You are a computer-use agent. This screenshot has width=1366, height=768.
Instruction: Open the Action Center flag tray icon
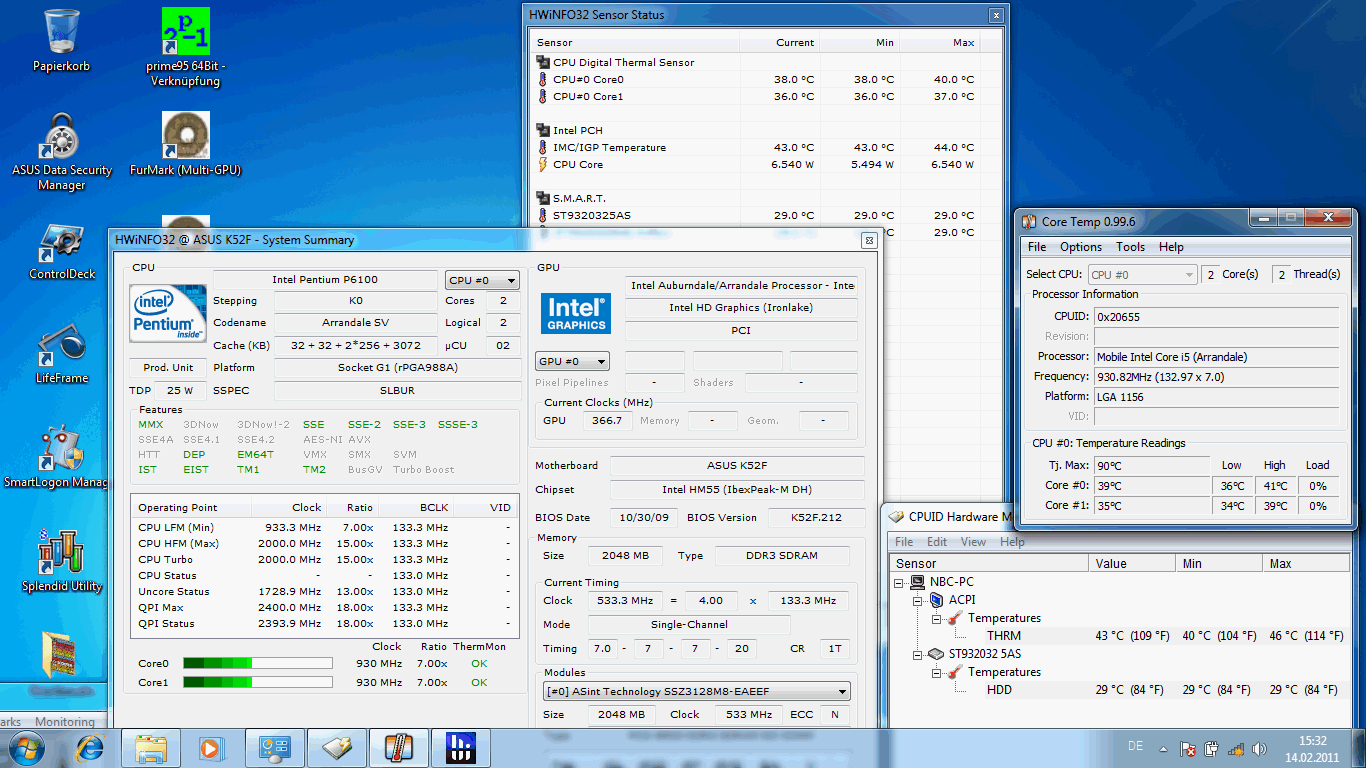coord(1188,748)
